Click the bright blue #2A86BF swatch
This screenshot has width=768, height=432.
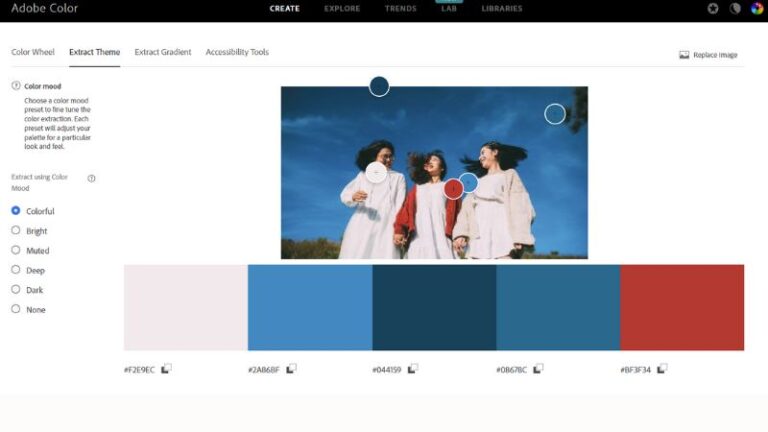[310, 308]
